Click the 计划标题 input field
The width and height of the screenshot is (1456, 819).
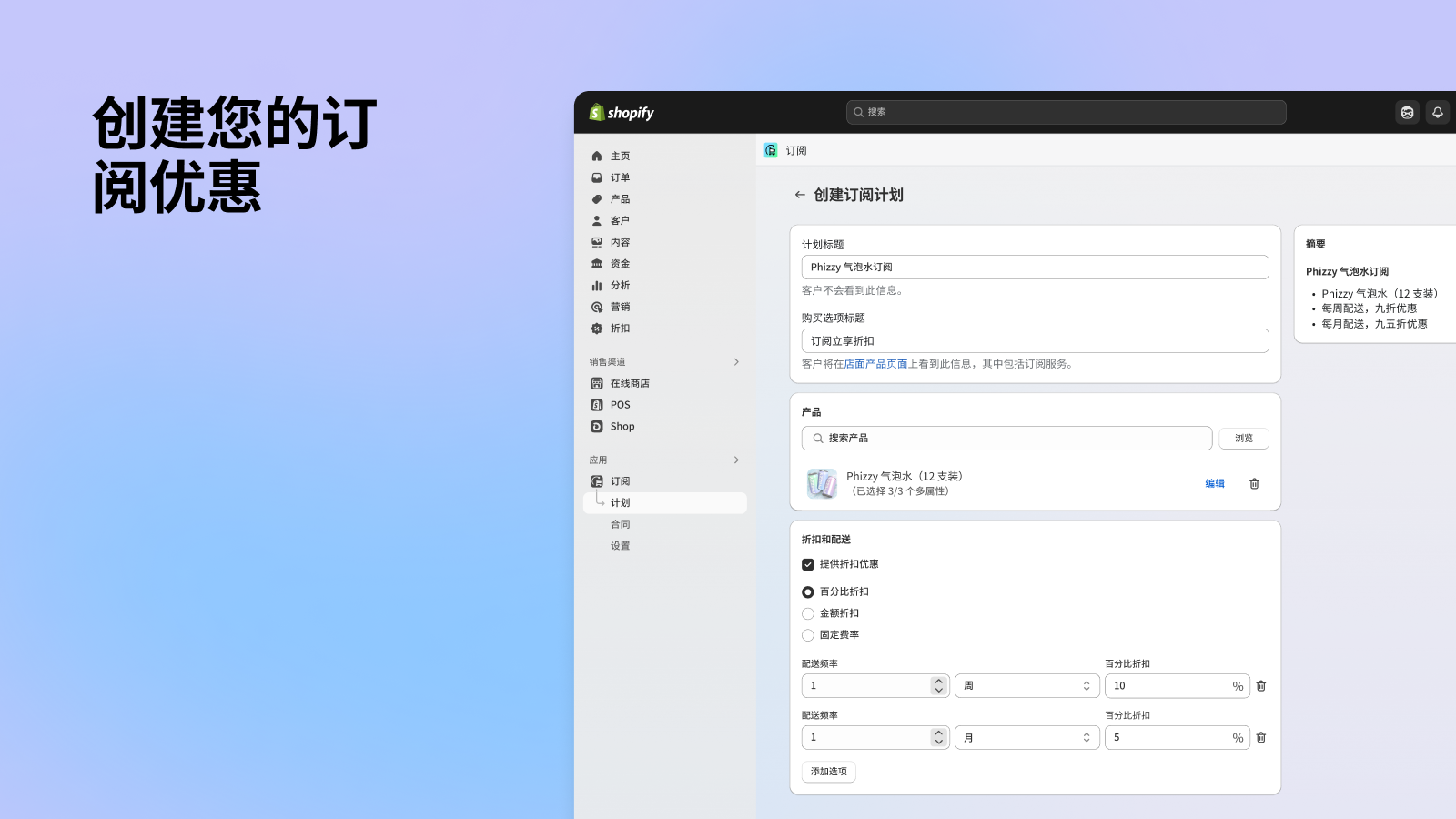click(x=1035, y=268)
